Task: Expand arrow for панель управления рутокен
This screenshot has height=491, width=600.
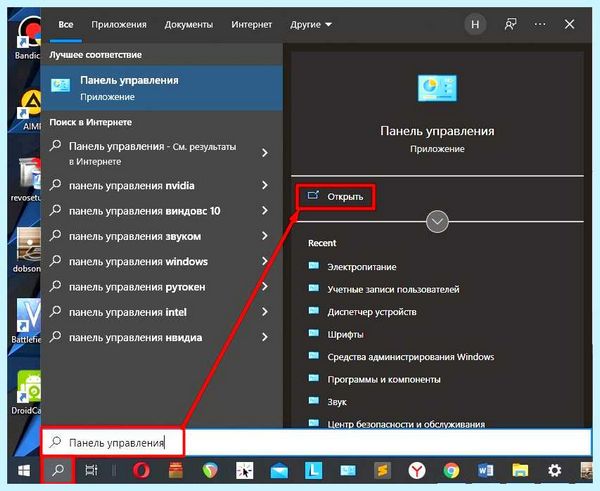Action: coord(265,287)
